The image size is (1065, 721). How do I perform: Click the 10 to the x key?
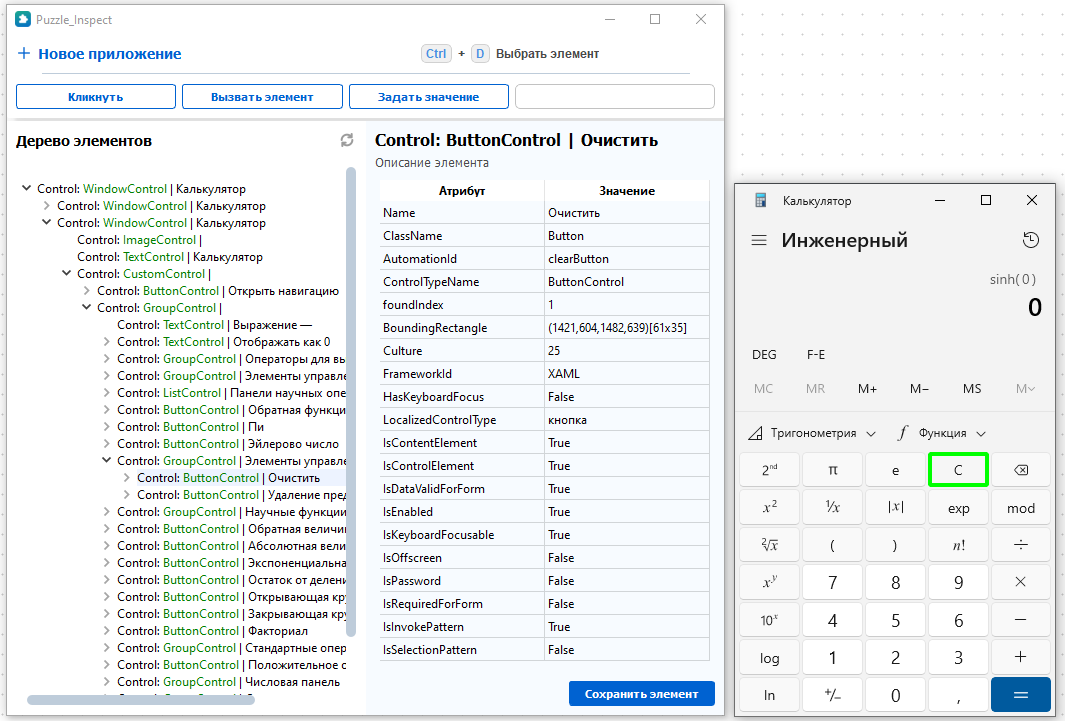pyautogui.click(x=769, y=620)
